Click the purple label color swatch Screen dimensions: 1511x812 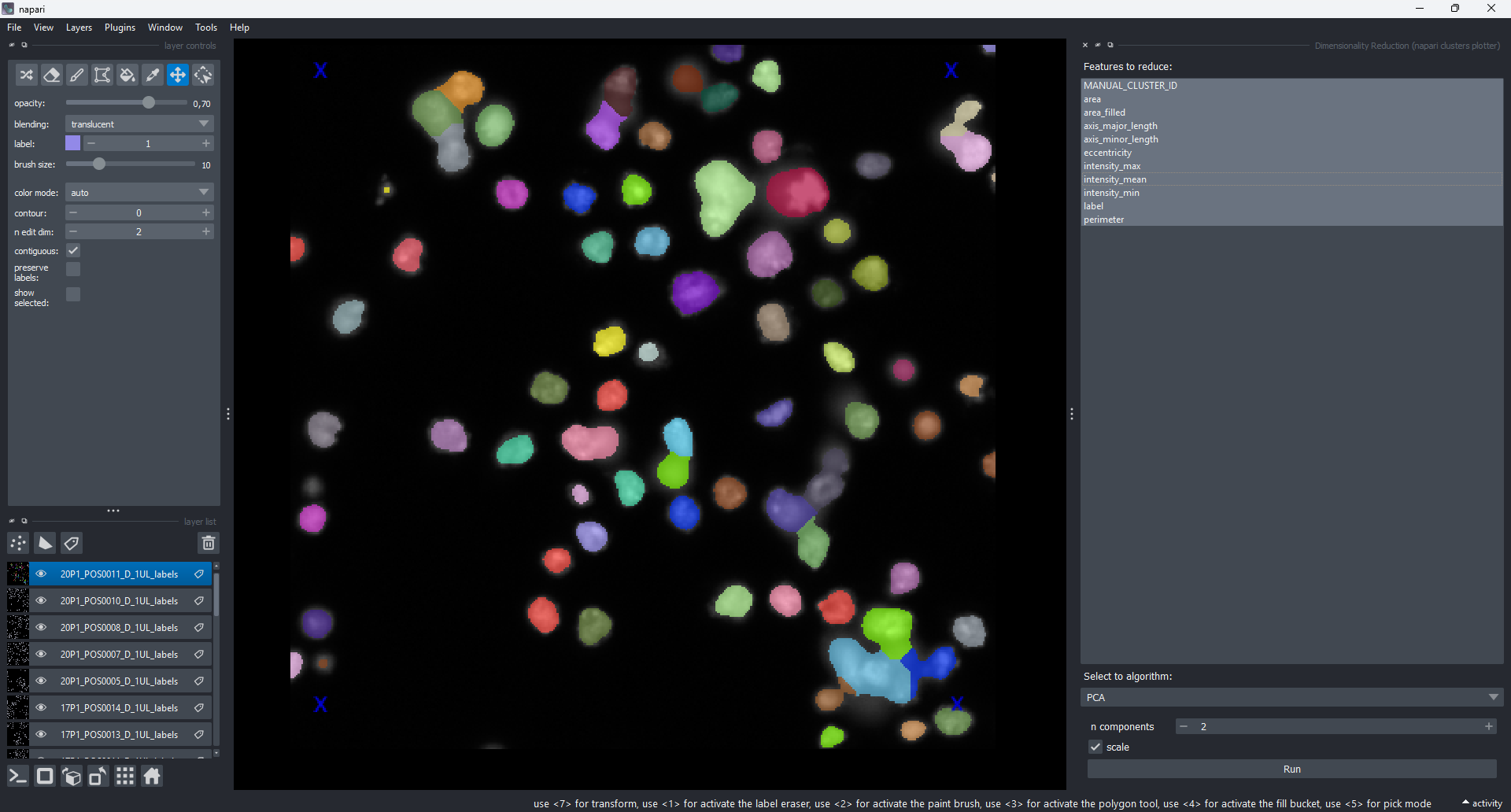[72, 143]
